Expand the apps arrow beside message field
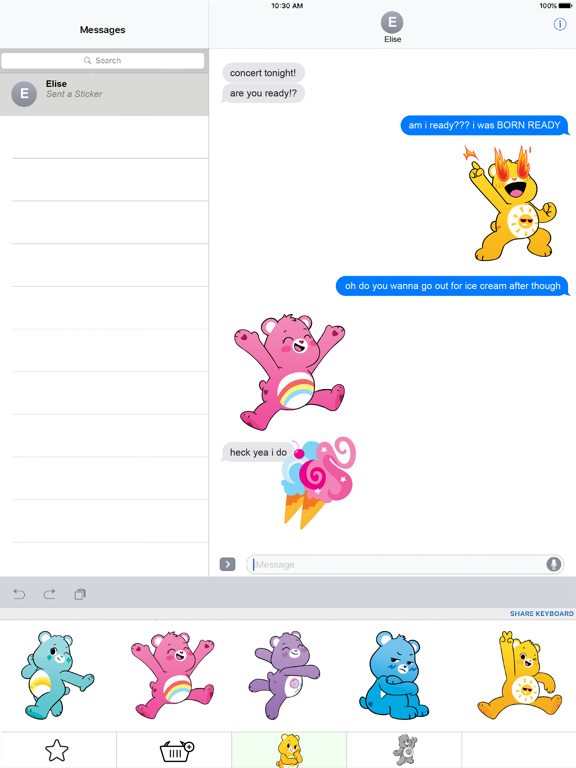This screenshot has height=768, width=576. (x=227, y=564)
